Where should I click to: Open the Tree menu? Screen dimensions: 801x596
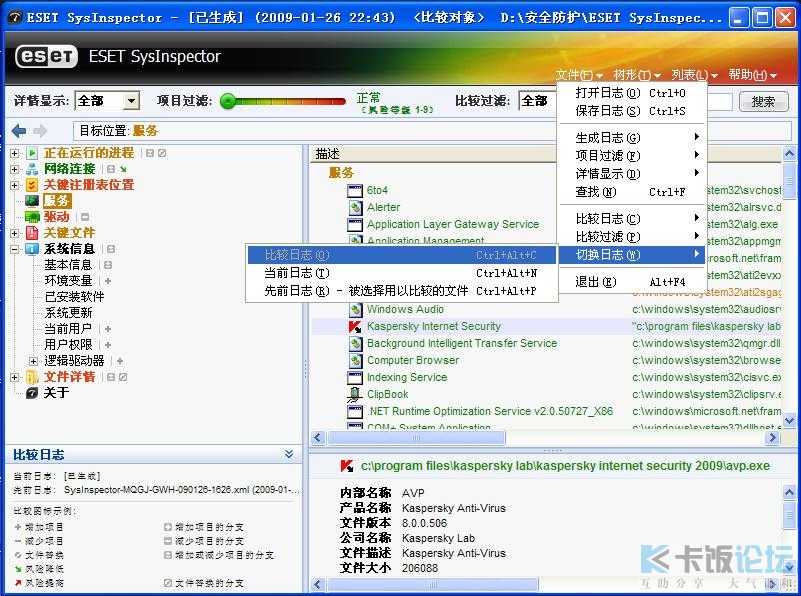pos(637,75)
